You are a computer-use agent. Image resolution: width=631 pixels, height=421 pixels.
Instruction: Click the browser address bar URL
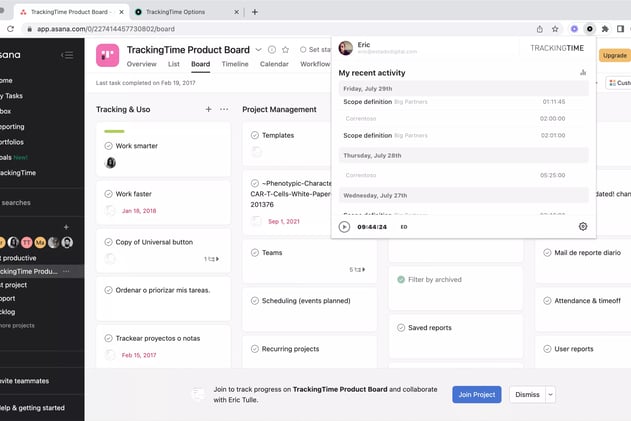click(106, 29)
